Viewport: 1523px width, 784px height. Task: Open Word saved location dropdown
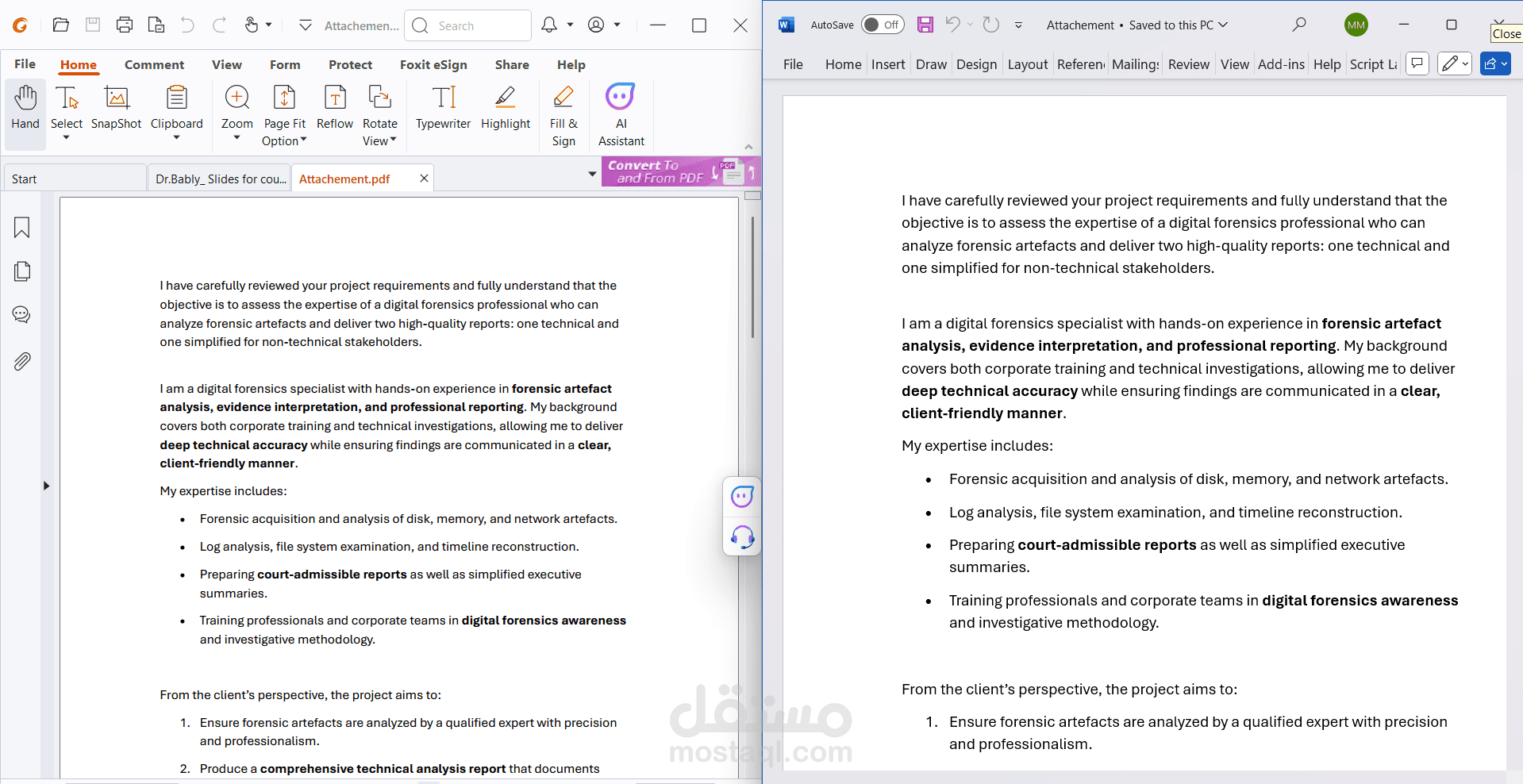1223,25
